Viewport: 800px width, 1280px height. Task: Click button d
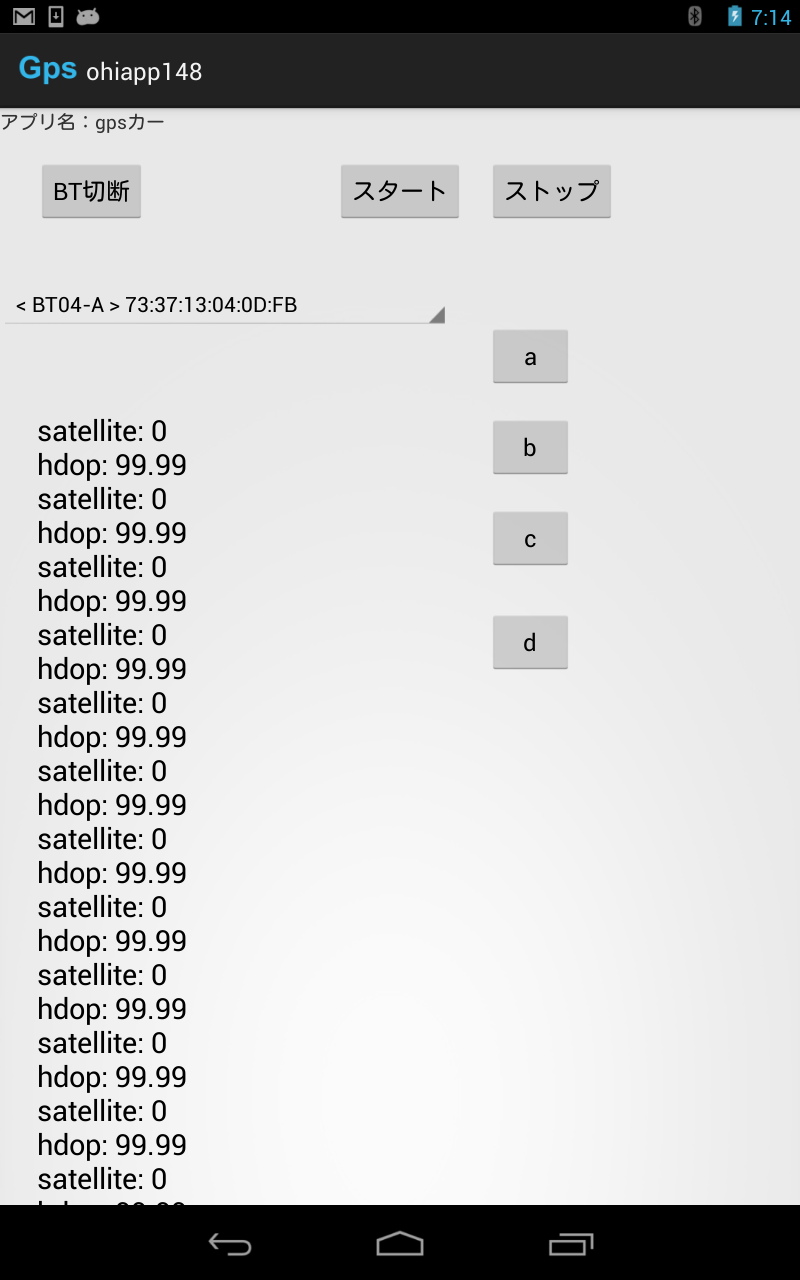530,642
